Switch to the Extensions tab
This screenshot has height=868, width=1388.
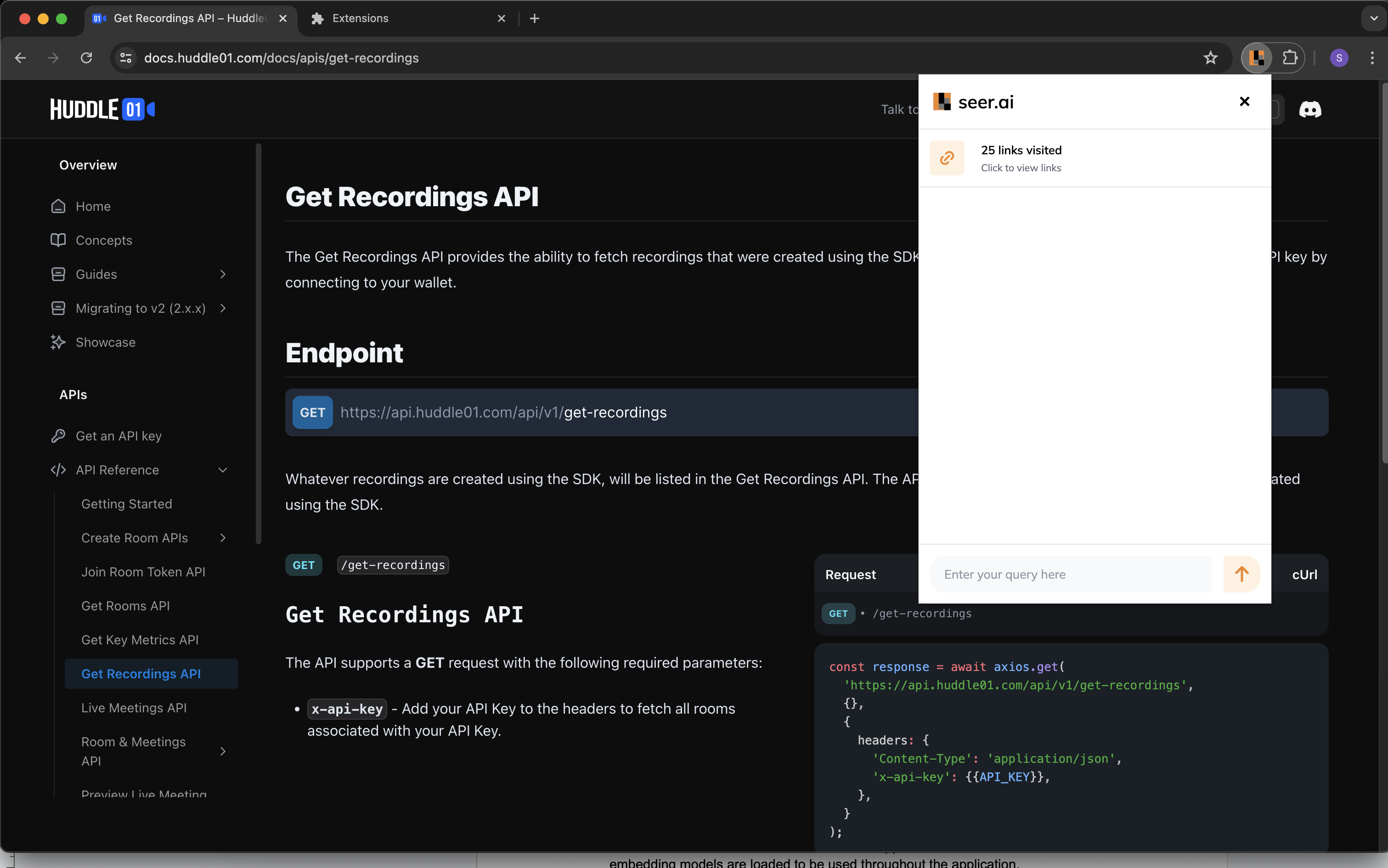click(x=407, y=18)
